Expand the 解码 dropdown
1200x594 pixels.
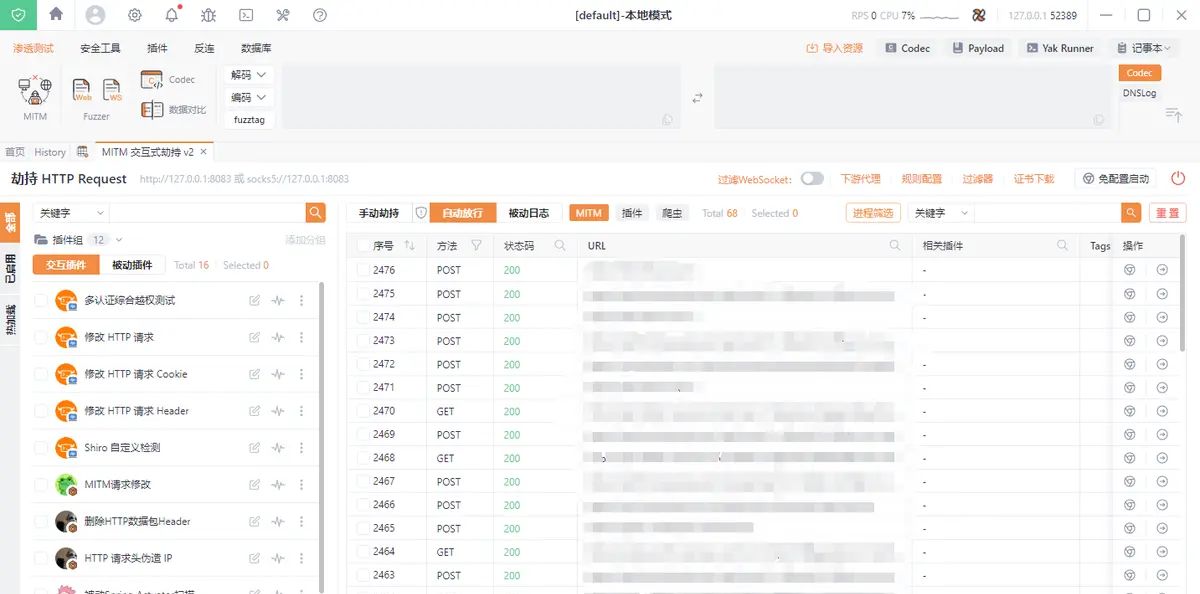249,75
